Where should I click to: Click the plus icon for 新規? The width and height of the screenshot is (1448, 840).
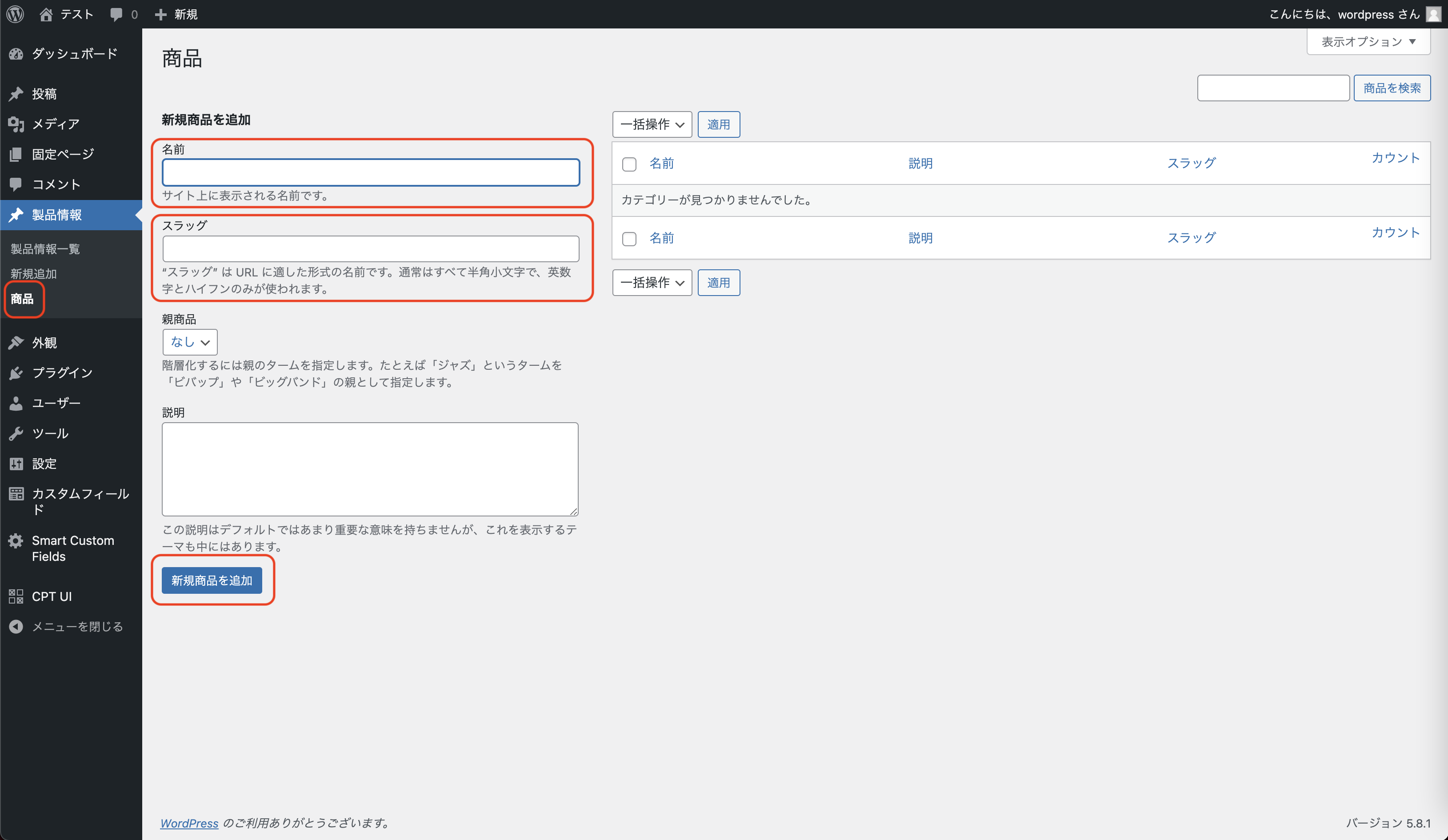pos(161,14)
